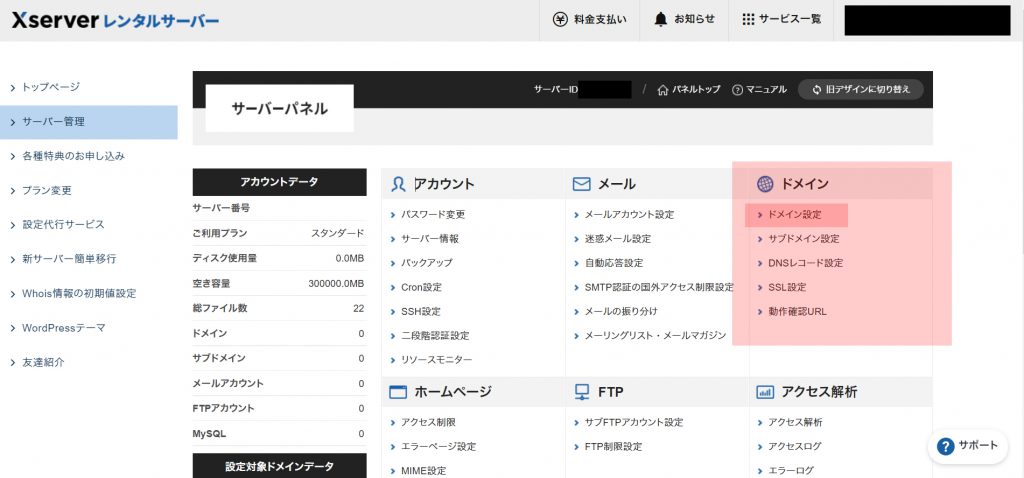
Task: Expand 各種特典のお申し込み sidebar item
Action: 73,156
